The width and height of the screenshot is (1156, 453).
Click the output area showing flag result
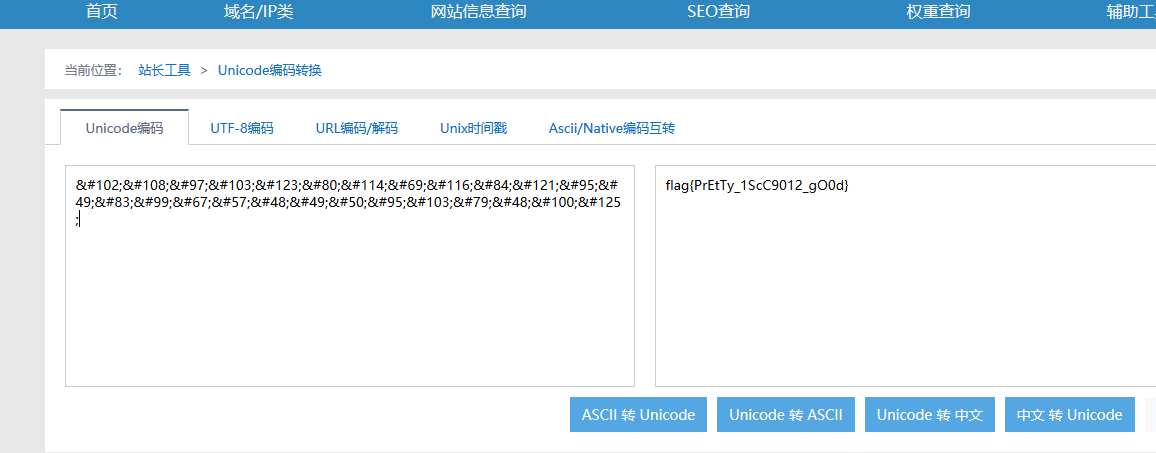coord(905,276)
